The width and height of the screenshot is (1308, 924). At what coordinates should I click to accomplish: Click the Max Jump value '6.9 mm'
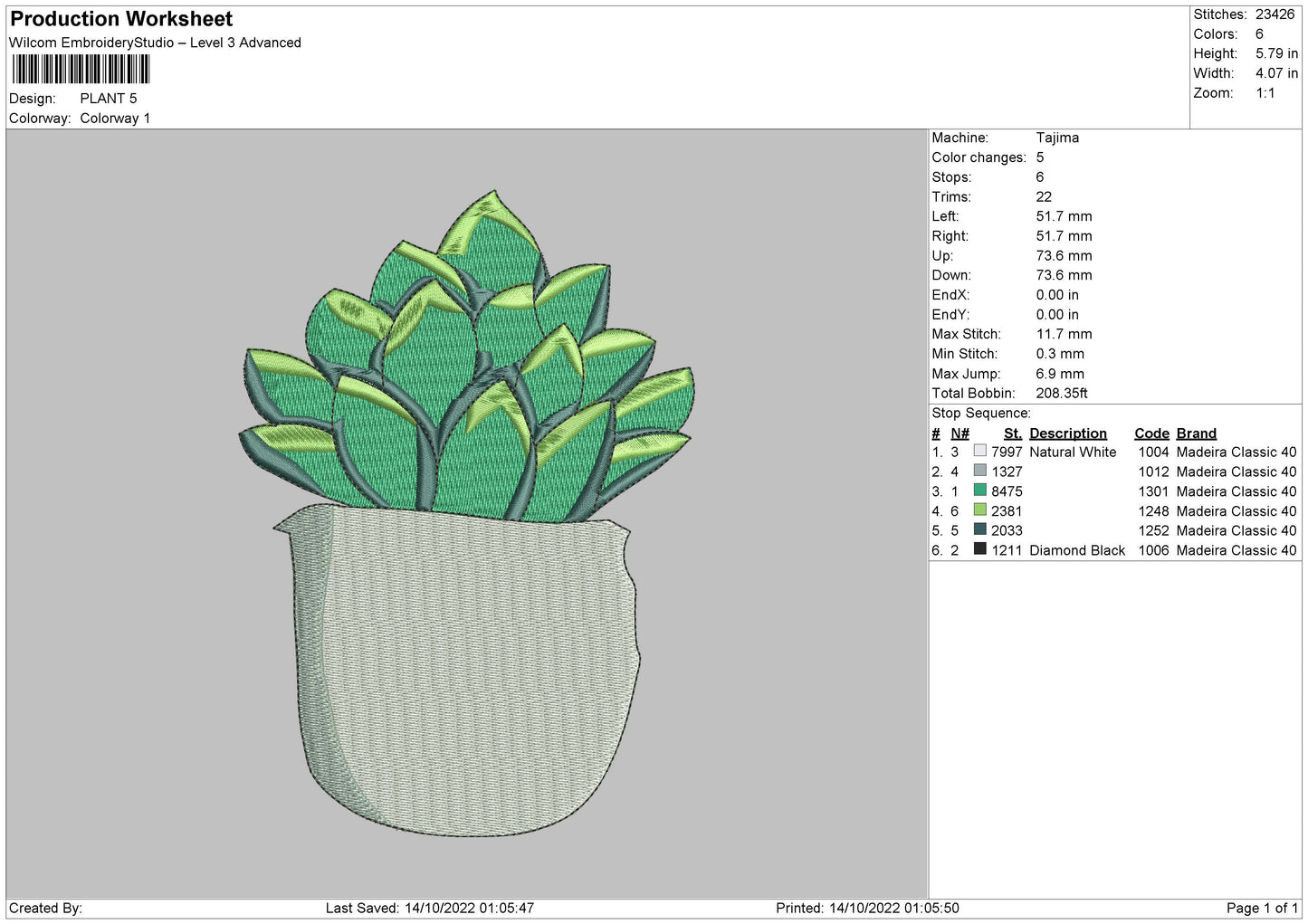[1060, 374]
